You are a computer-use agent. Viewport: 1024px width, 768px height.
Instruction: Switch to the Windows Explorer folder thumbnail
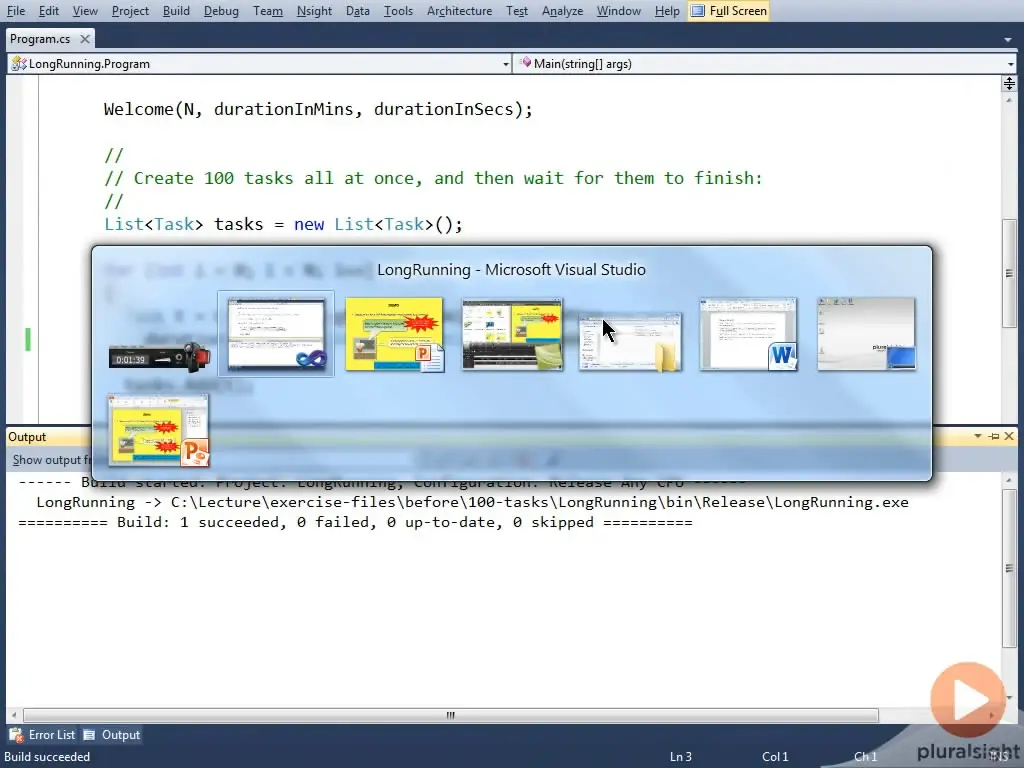pyautogui.click(x=630, y=342)
